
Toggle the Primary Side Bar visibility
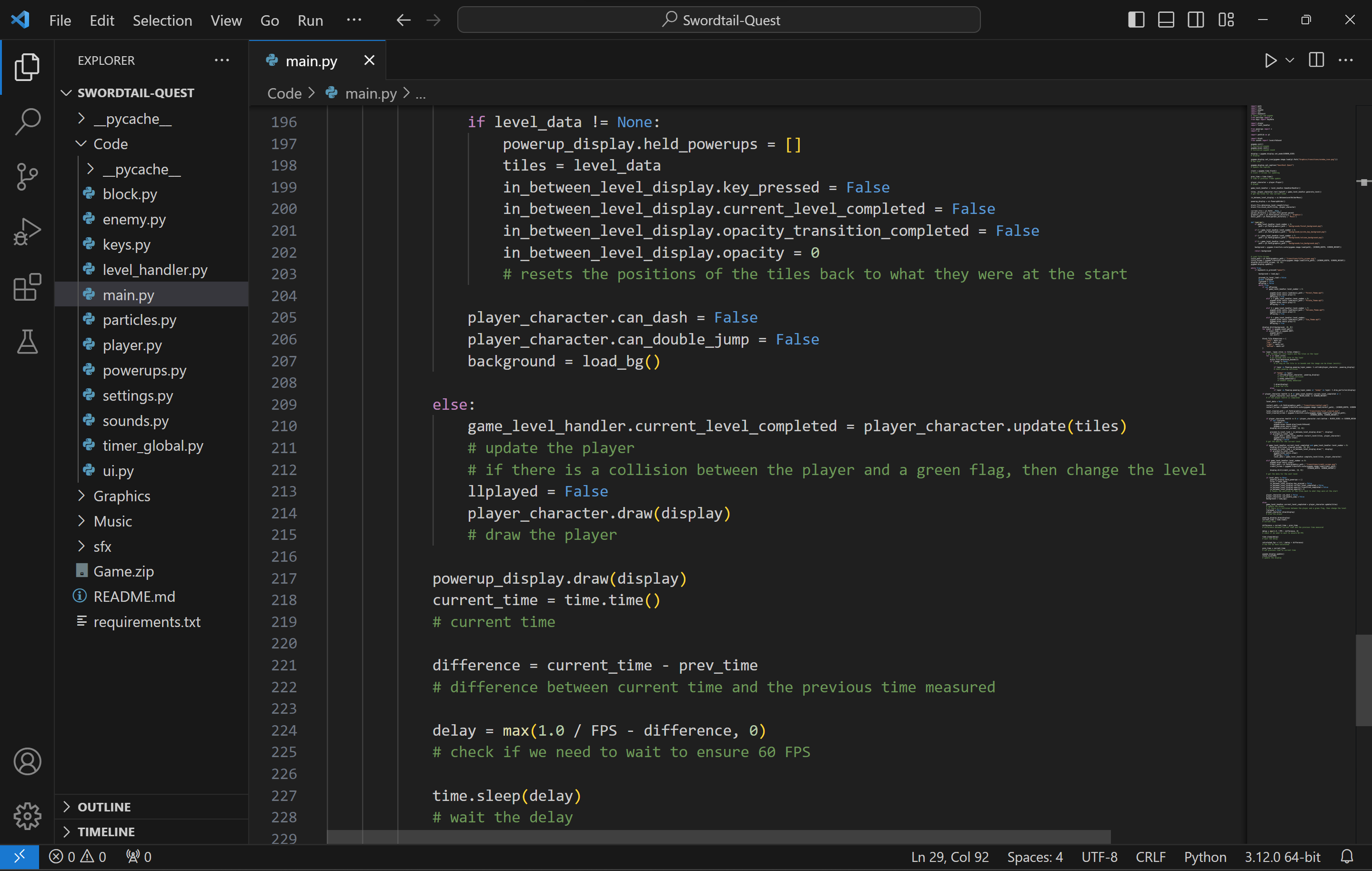pos(1136,20)
